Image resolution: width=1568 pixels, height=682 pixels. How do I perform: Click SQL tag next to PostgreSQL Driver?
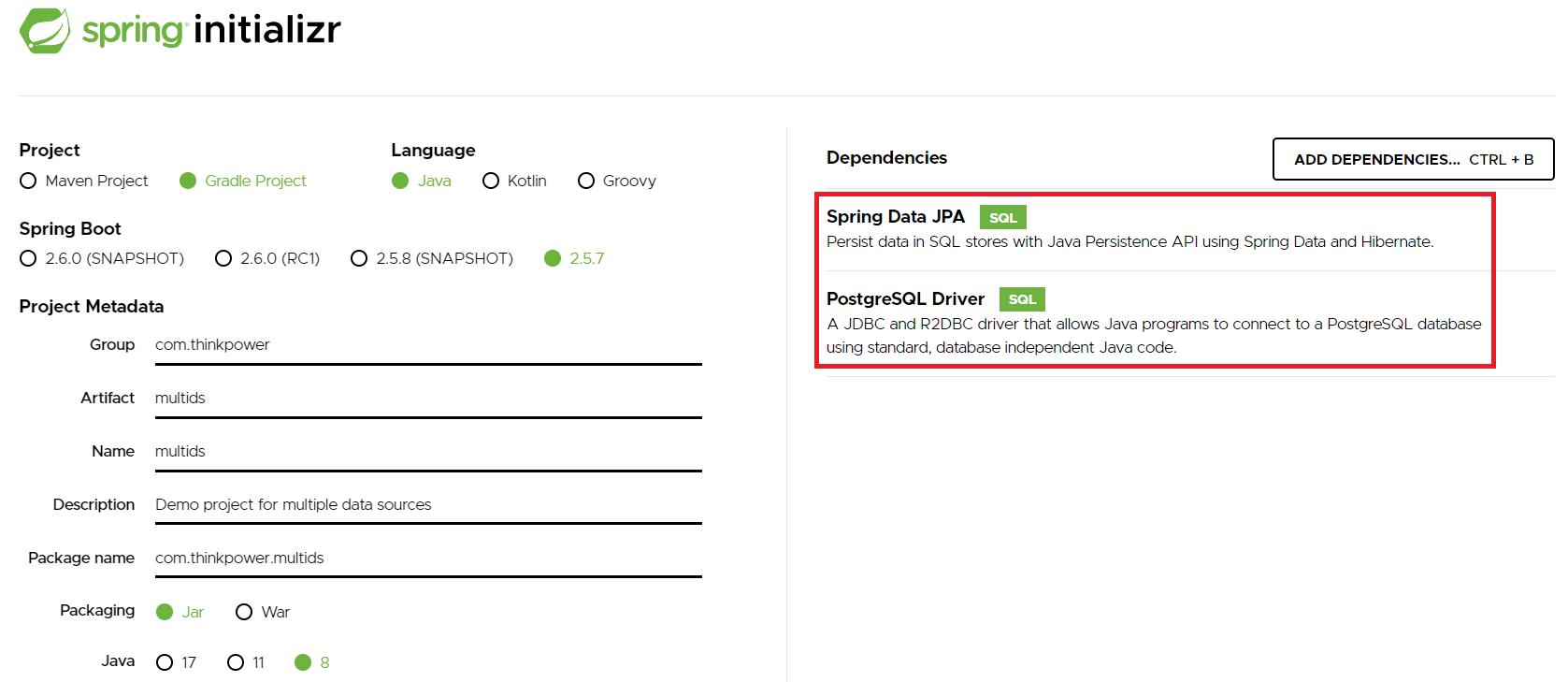1022,299
